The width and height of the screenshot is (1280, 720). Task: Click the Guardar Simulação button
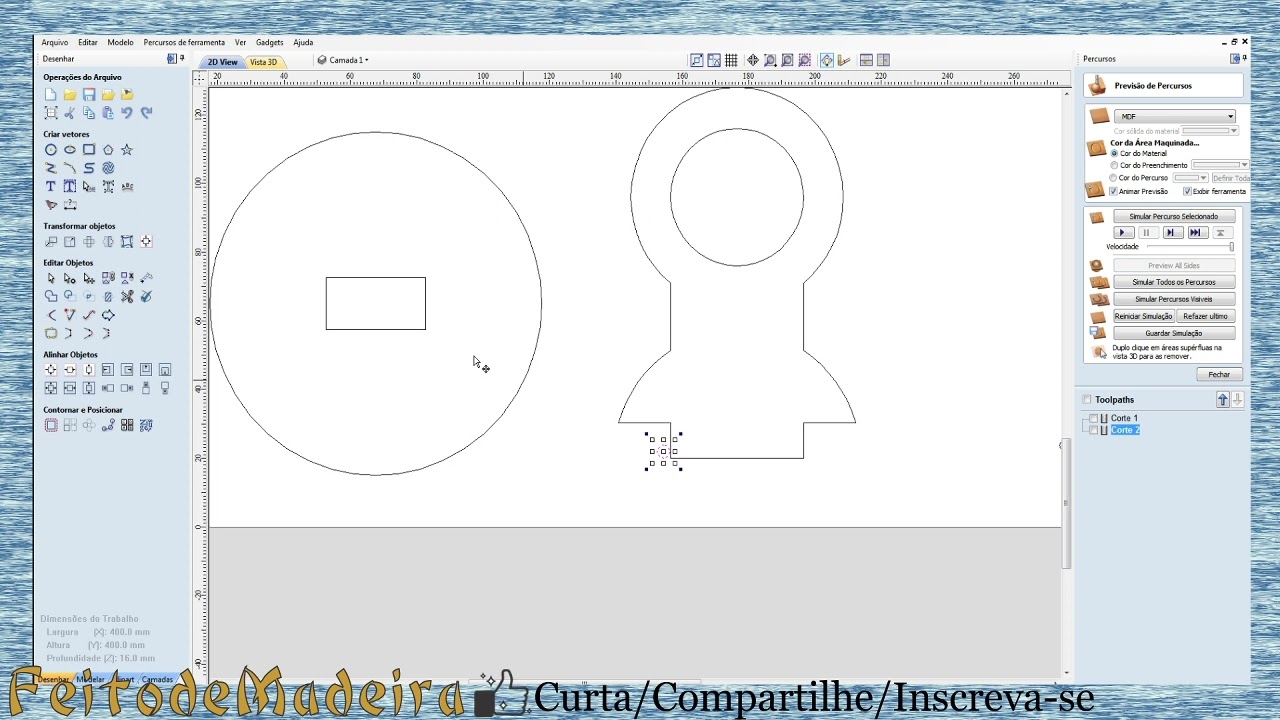1174,333
